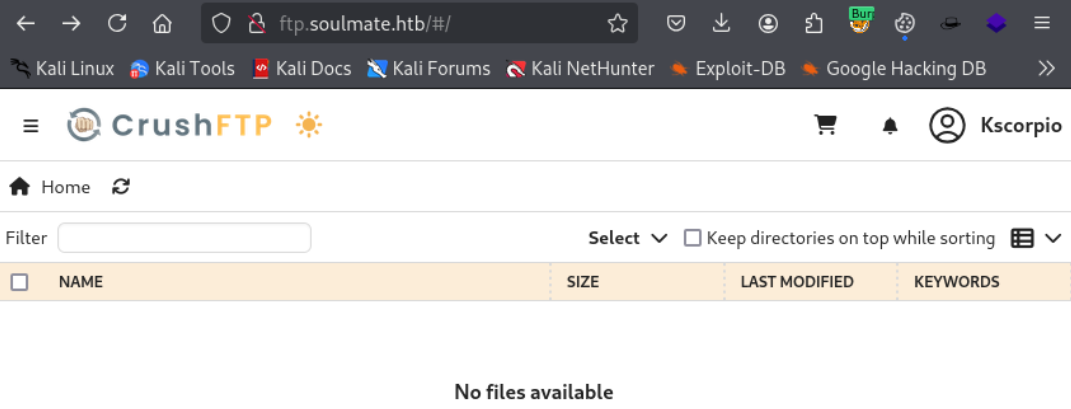Image resolution: width=1071 pixels, height=409 pixels.
Task: Sort by the SIZE column
Action: click(583, 281)
